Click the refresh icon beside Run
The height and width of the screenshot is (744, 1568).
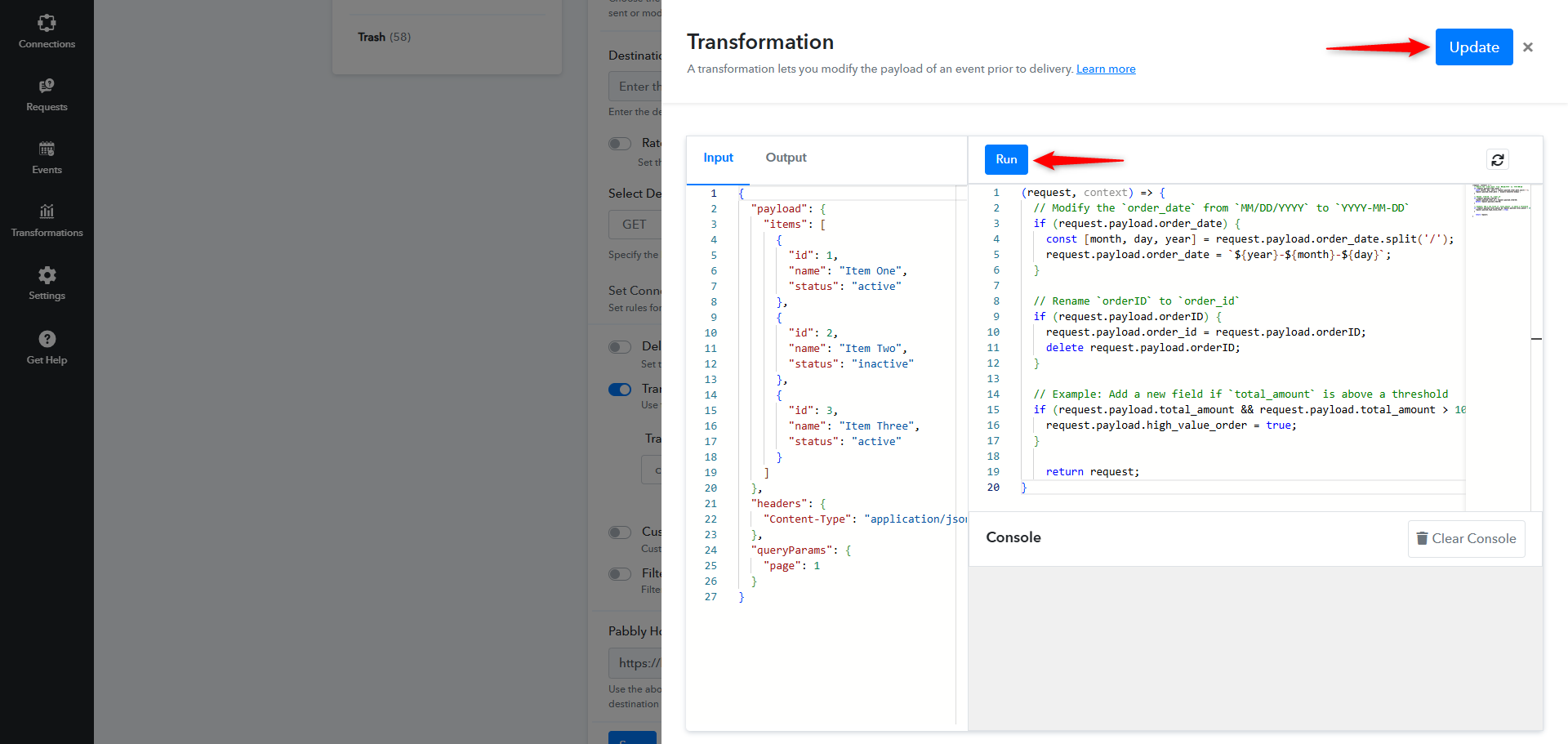click(1497, 160)
